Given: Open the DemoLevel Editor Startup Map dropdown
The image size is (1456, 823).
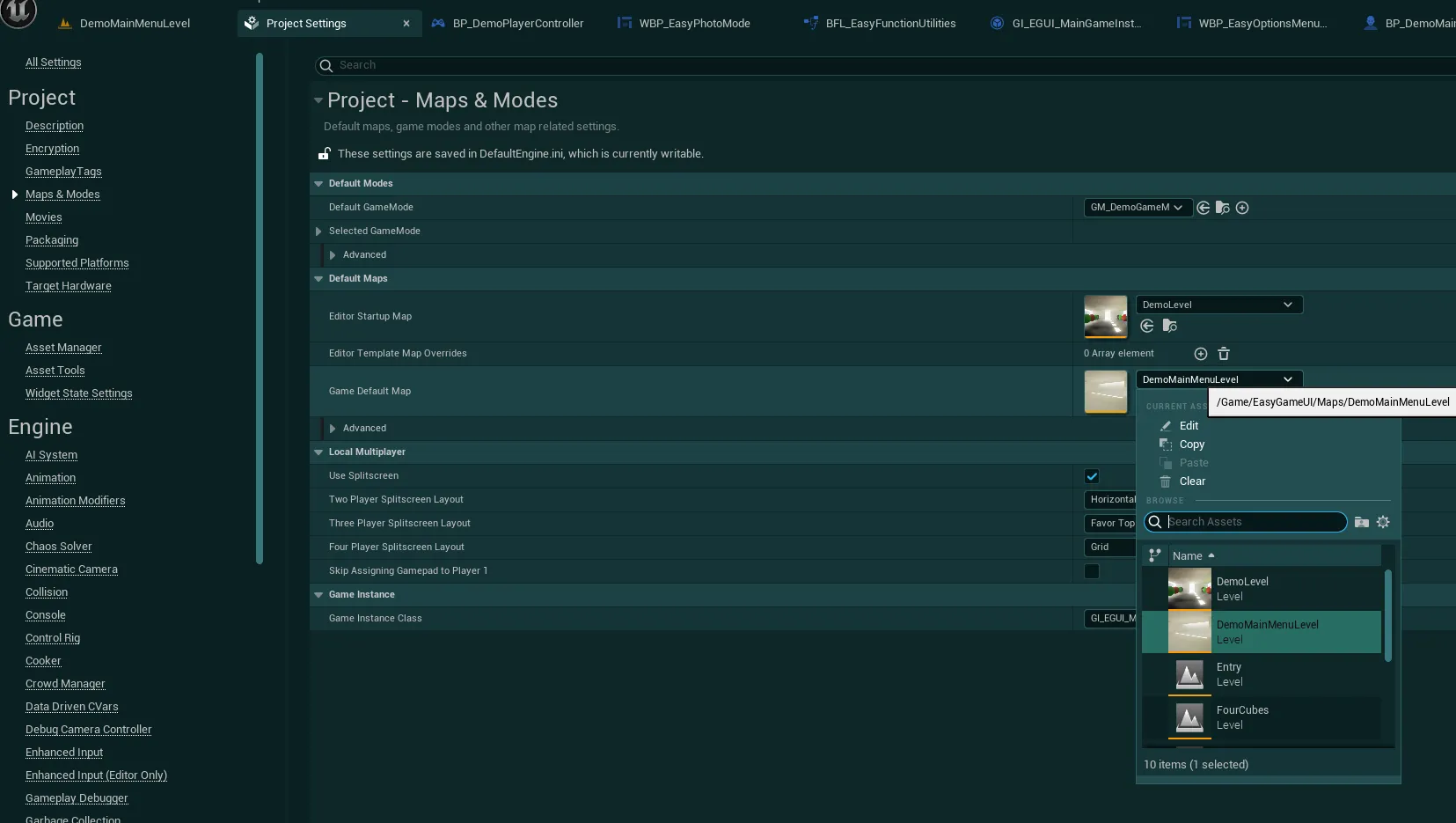Looking at the screenshot, I should tap(1219, 305).
